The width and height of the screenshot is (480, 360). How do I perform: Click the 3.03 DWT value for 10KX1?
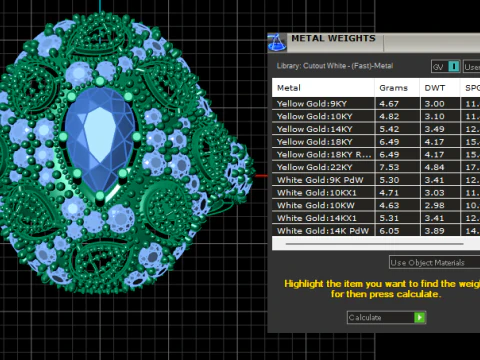click(x=434, y=193)
